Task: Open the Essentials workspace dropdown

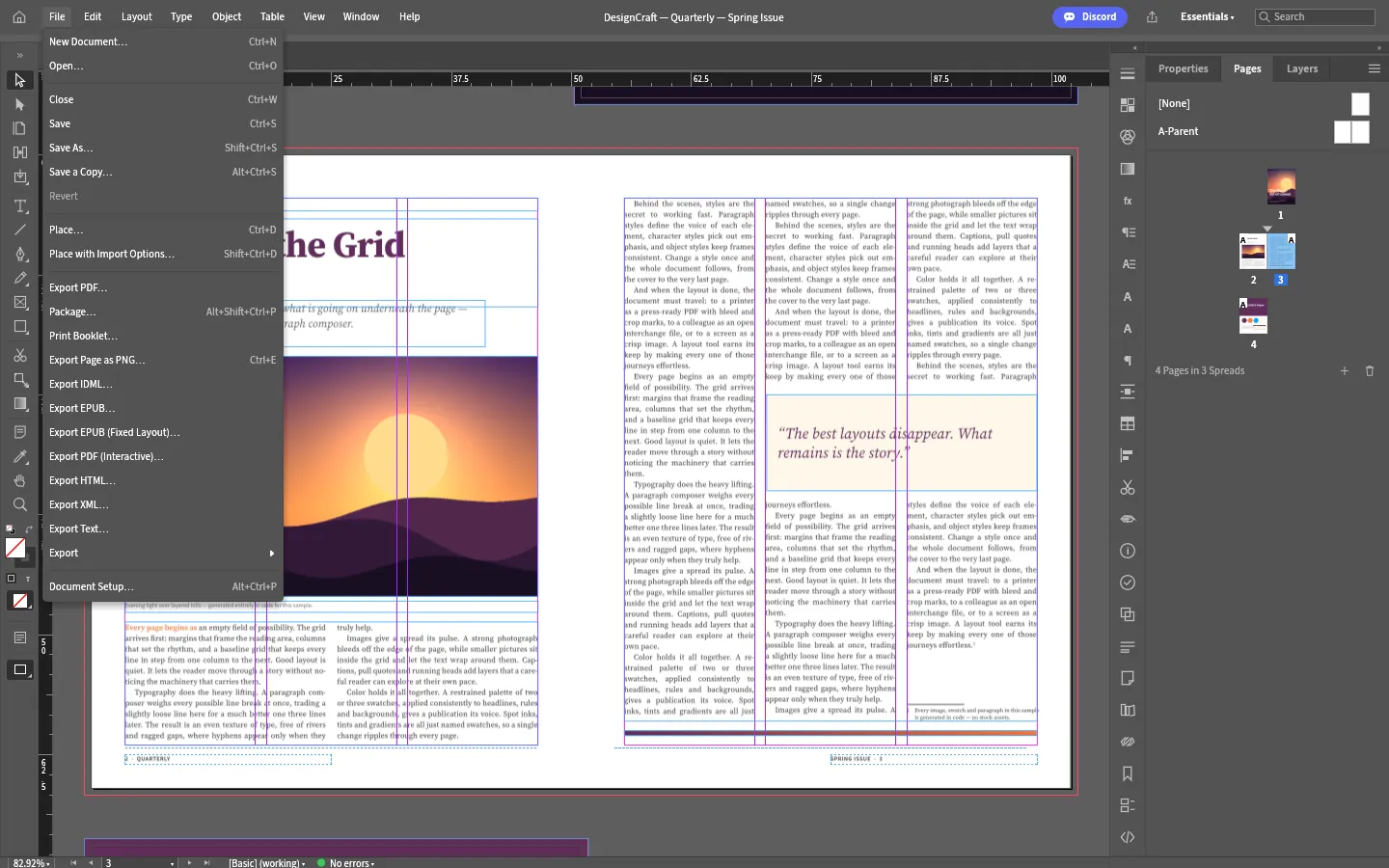Action: 1207,16
